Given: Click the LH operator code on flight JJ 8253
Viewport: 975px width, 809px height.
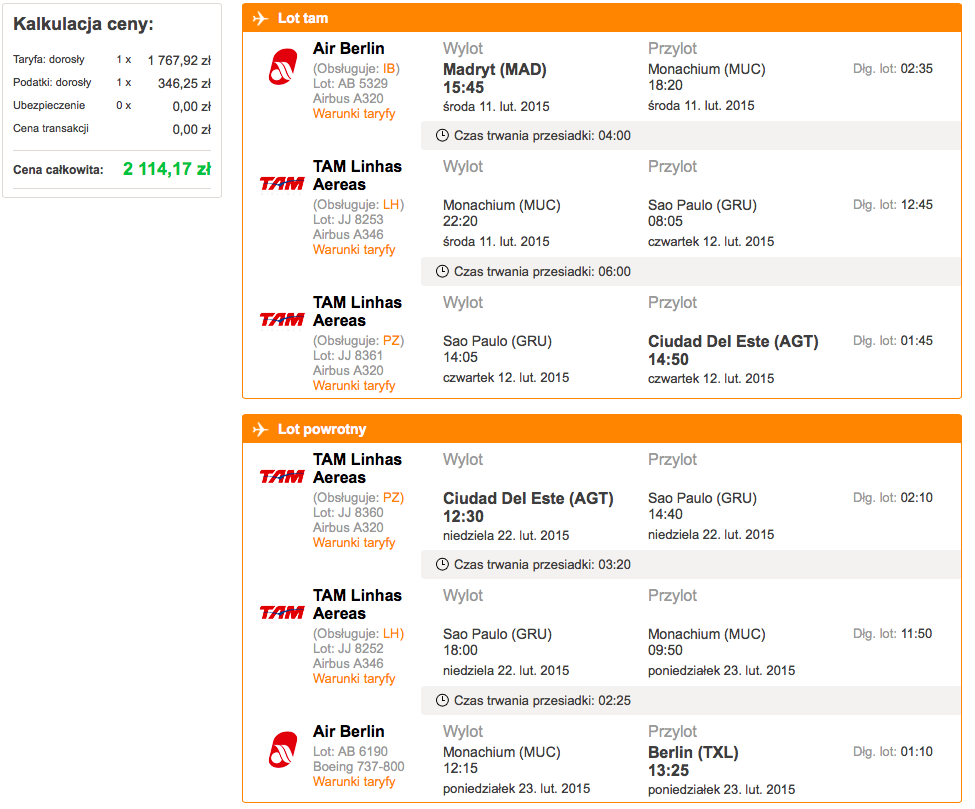Looking at the screenshot, I should pyautogui.click(x=391, y=205).
